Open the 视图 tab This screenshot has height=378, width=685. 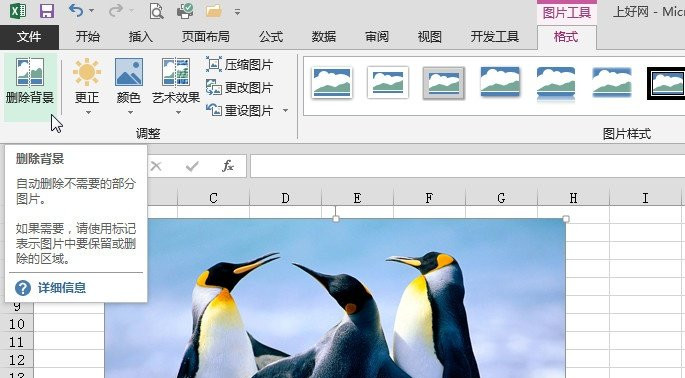pos(429,37)
